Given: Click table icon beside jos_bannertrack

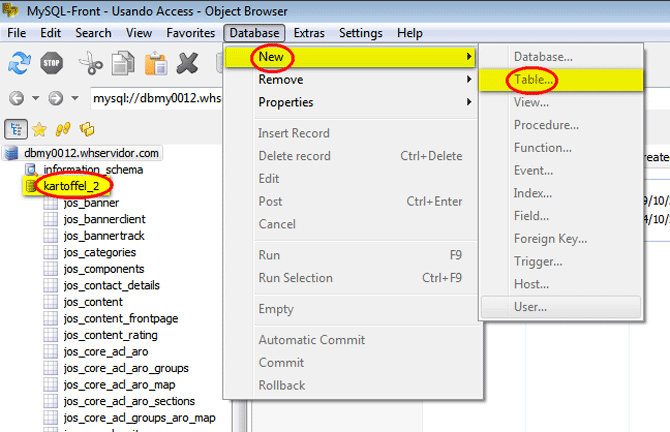Looking at the screenshot, I should [50, 236].
